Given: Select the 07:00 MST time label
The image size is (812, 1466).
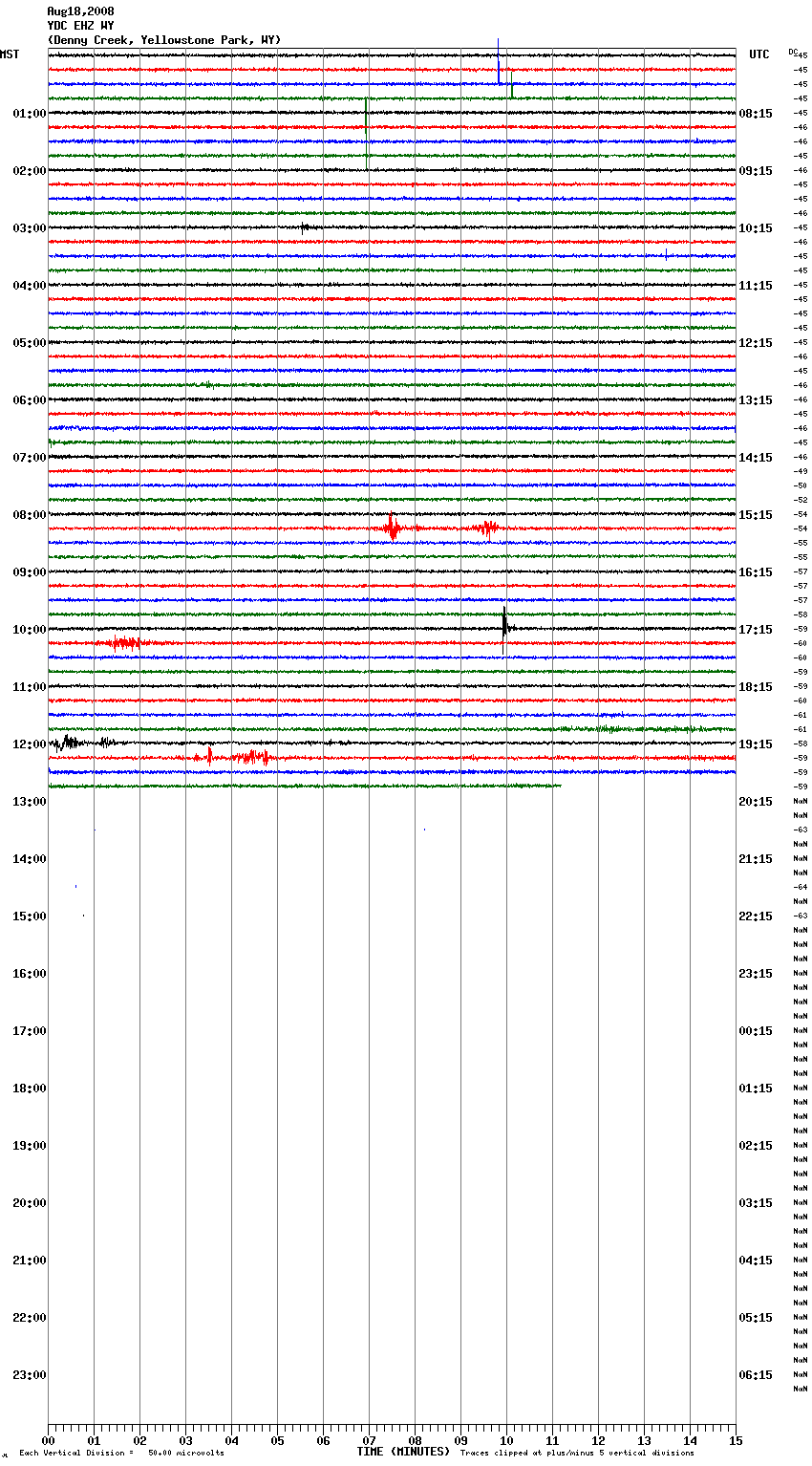Looking at the screenshot, I should click(30, 458).
